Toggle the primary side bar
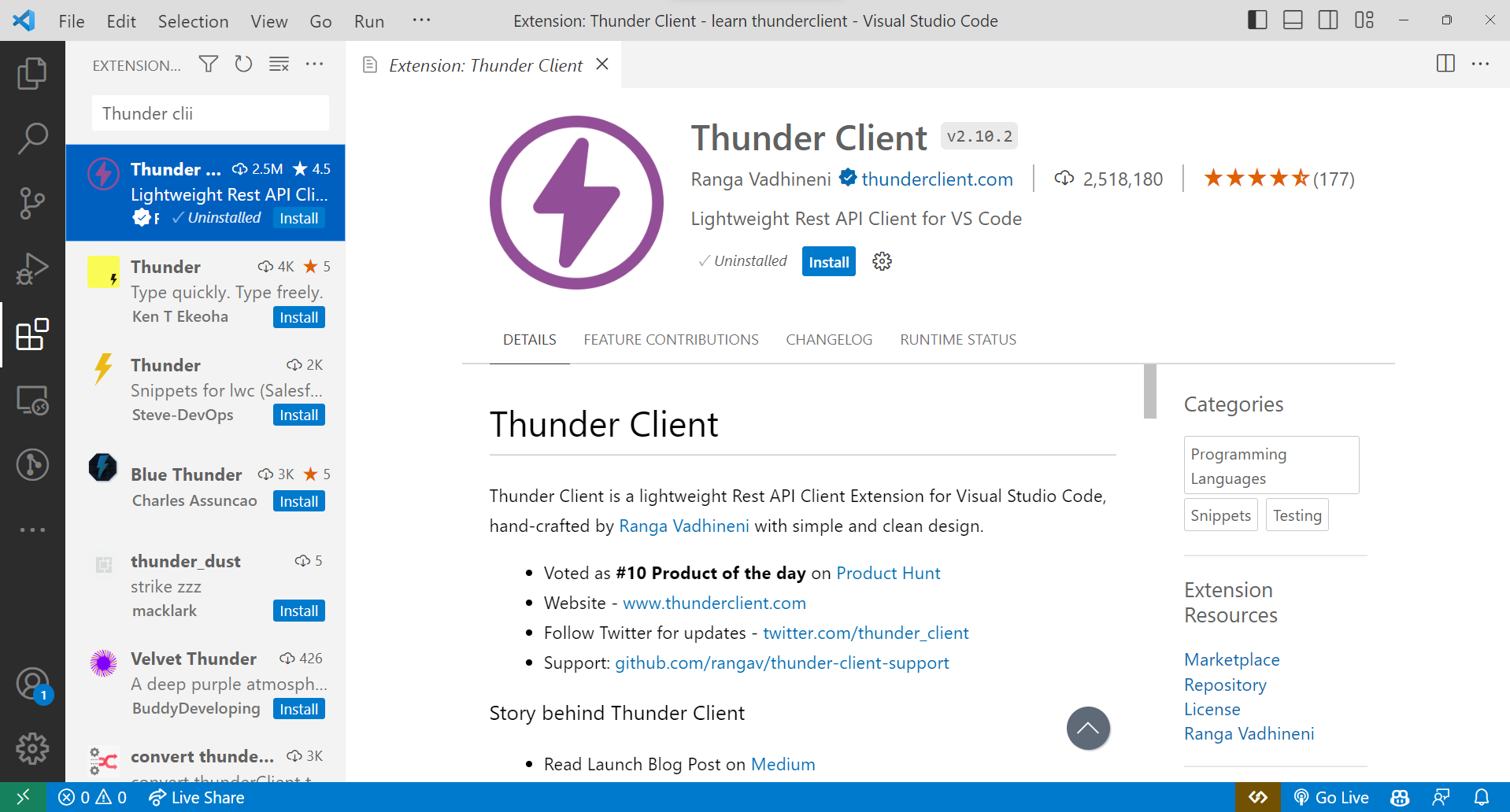The width and height of the screenshot is (1510, 812). click(1257, 20)
